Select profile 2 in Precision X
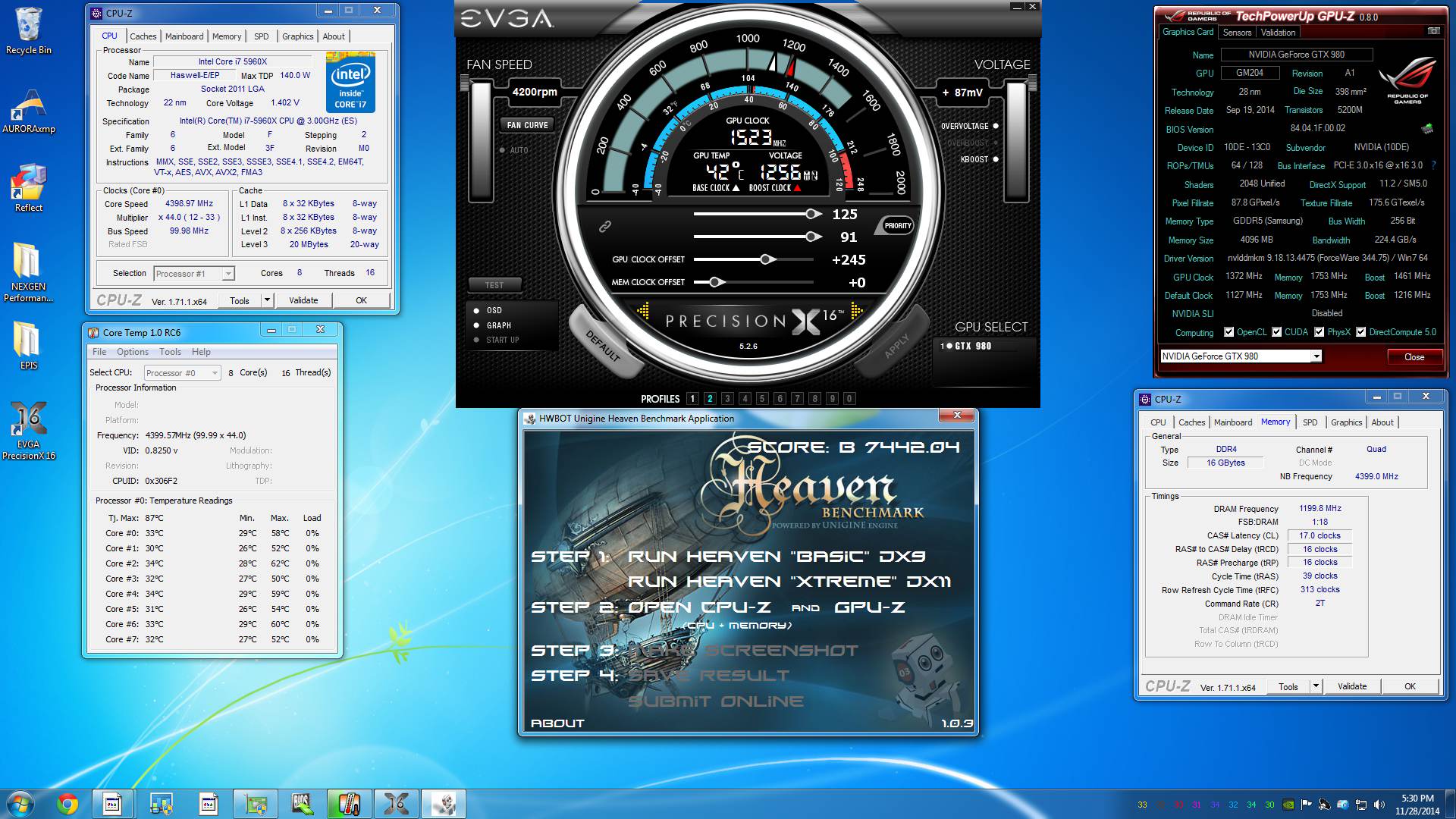Viewport: 1456px width, 819px height. (x=710, y=399)
